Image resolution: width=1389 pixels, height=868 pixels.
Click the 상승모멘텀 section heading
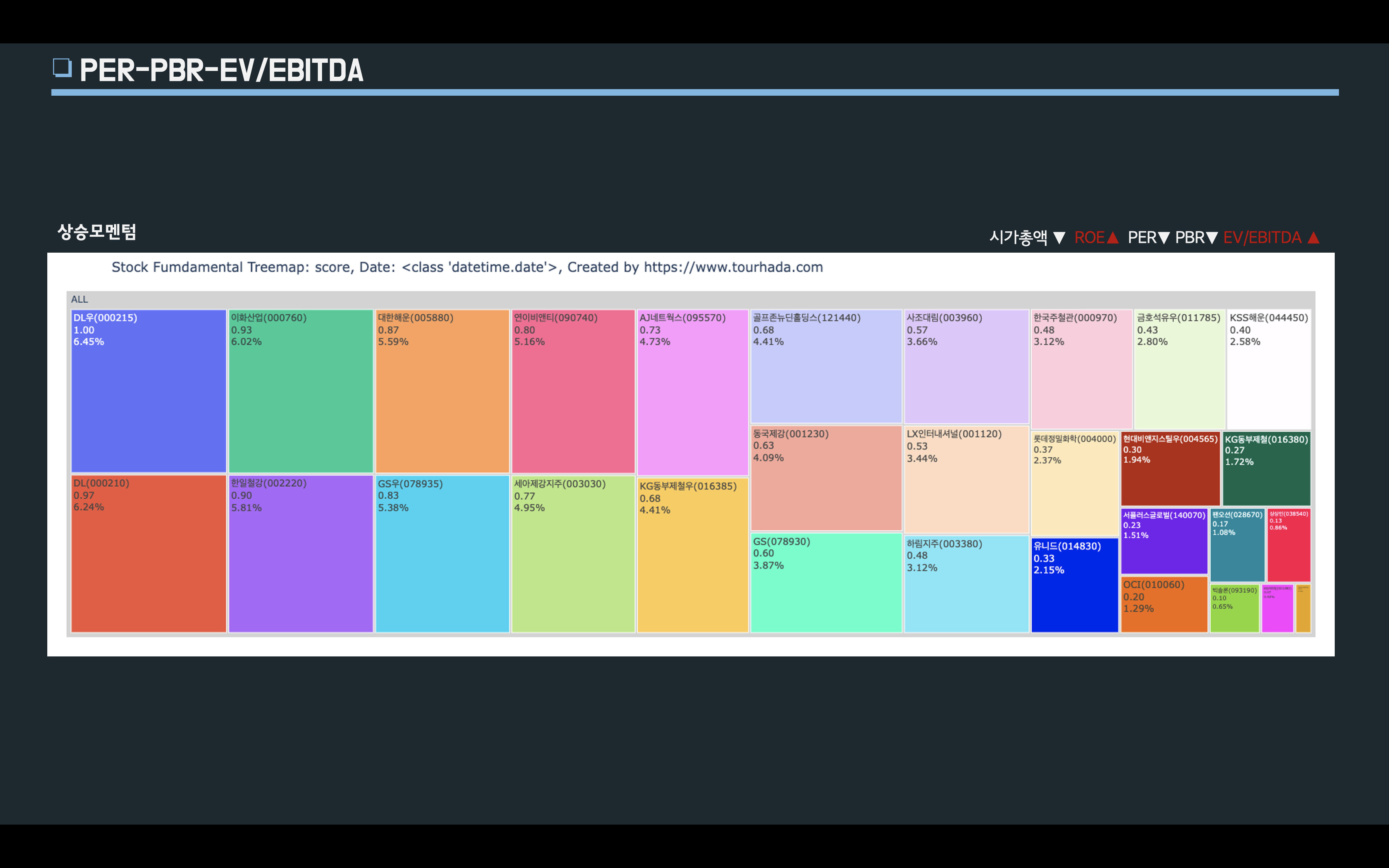(97, 232)
